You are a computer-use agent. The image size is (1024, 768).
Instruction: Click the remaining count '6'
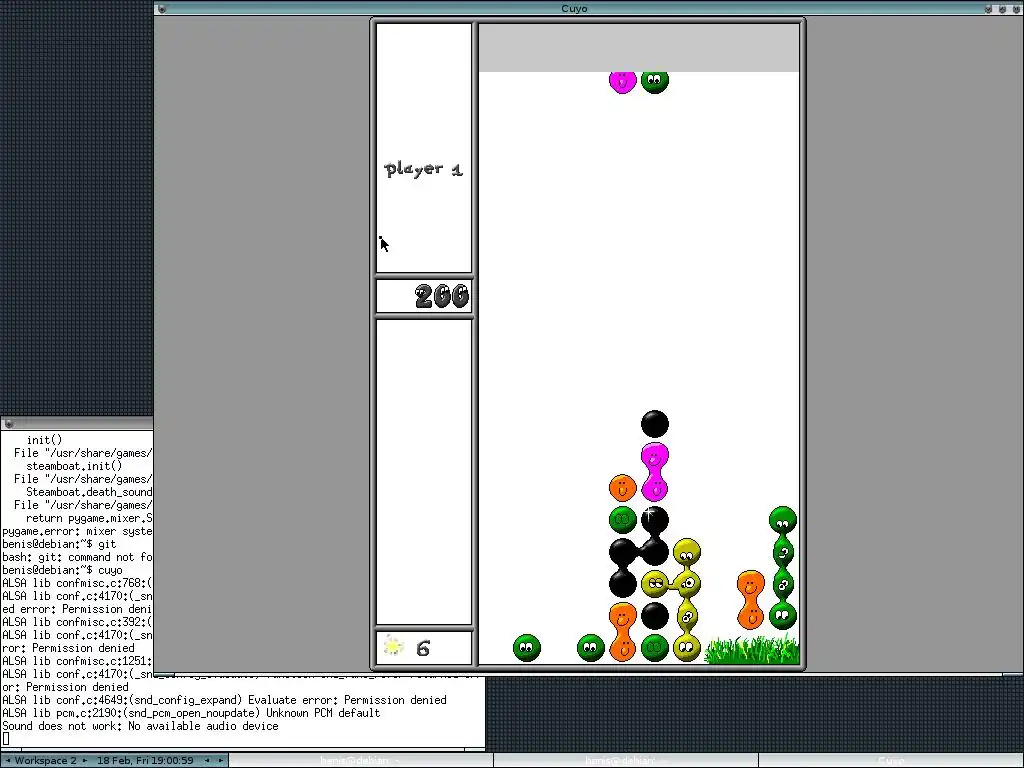pos(423,648)
